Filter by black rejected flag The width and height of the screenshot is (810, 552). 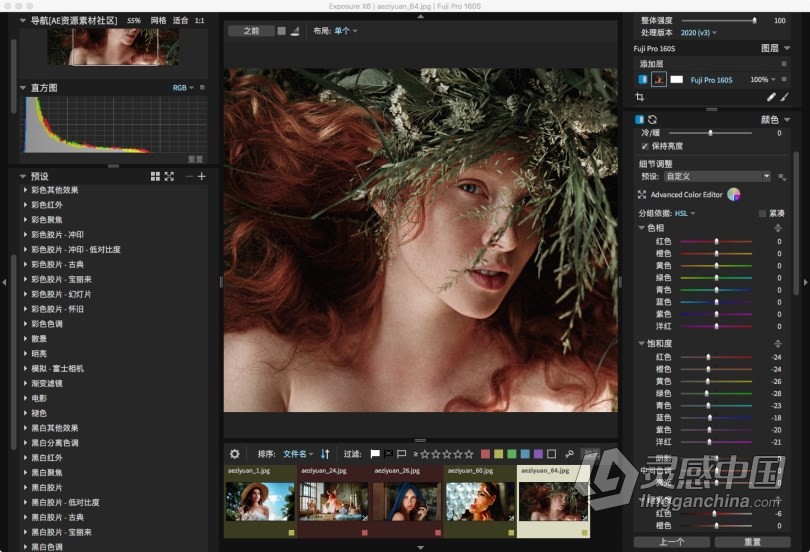click(388, 454)
